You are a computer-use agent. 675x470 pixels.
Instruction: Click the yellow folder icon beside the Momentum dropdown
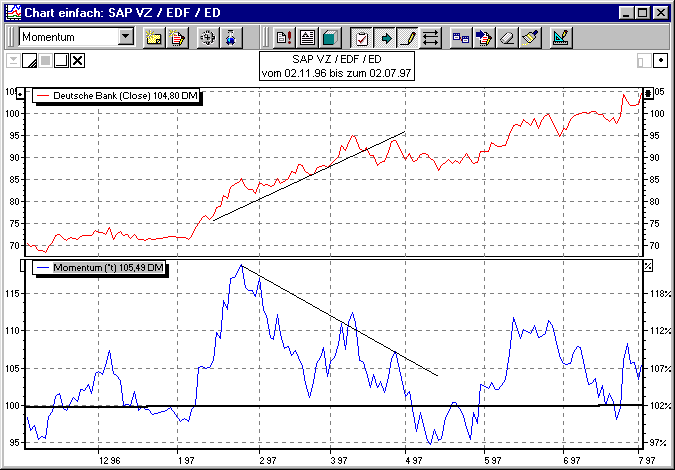[154, 38]
